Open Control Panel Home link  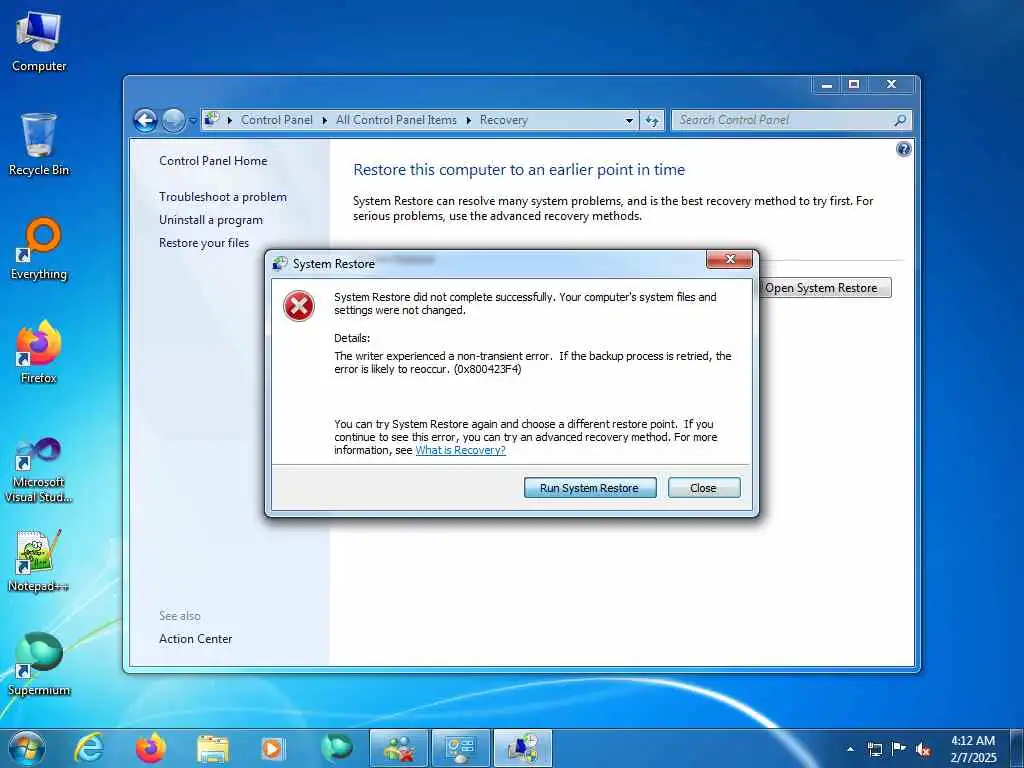pyautogui.click(x=213, y=161)
